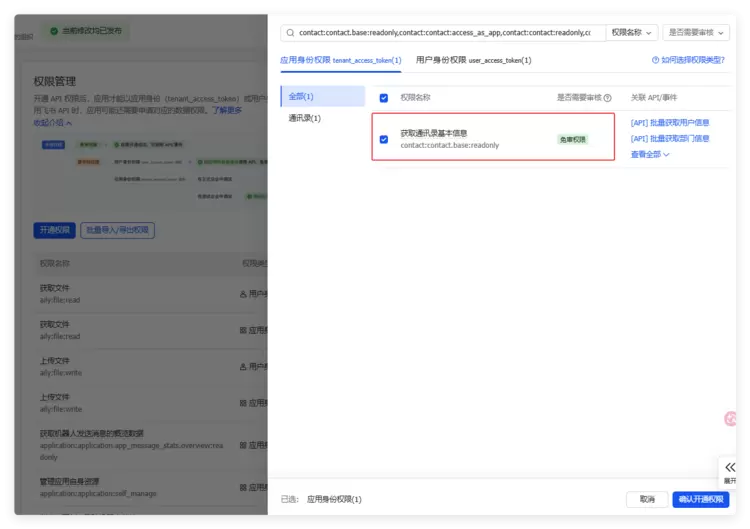Open the 是否需要审核 filter dropdown

coord(695,33)
